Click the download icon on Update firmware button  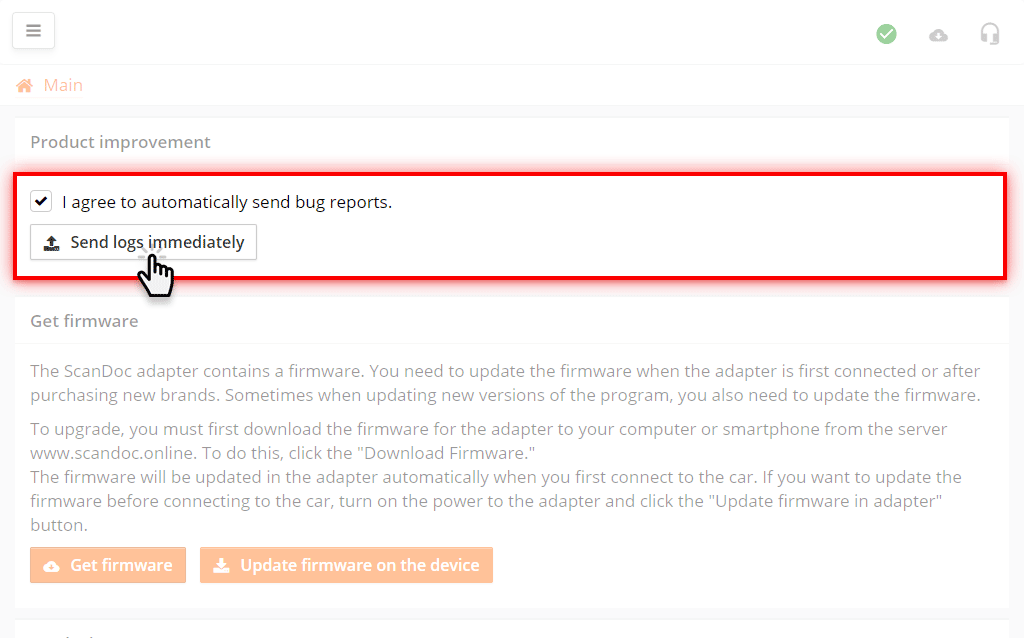point(221,565)
